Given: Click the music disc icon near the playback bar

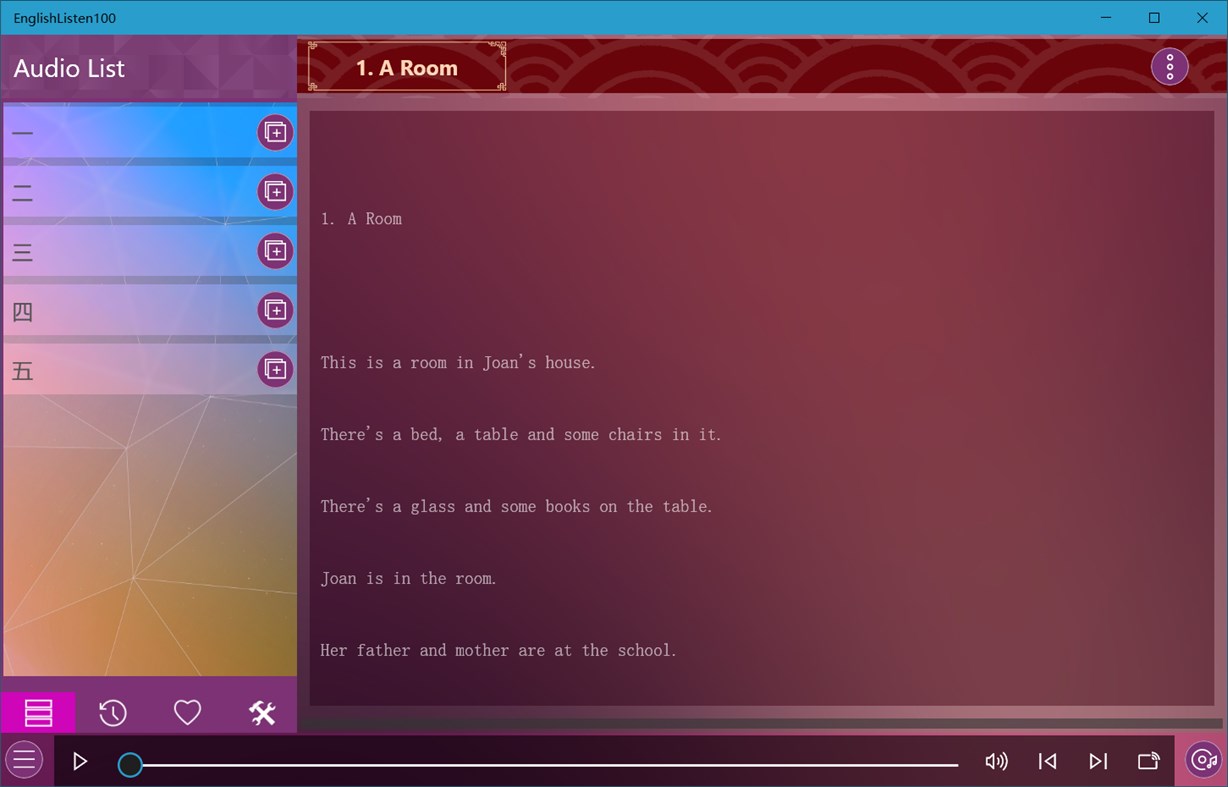Looking at the screenshot, I should [1203, 759].
